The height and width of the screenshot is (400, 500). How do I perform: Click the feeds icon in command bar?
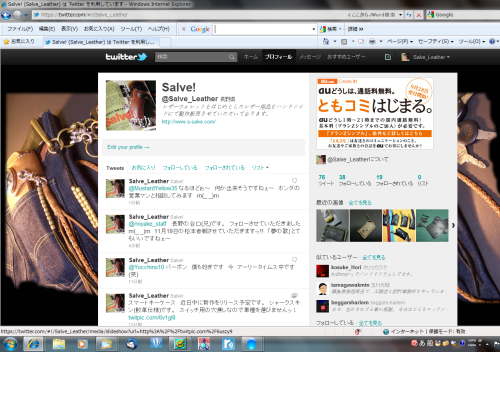[x=344, y=42]
